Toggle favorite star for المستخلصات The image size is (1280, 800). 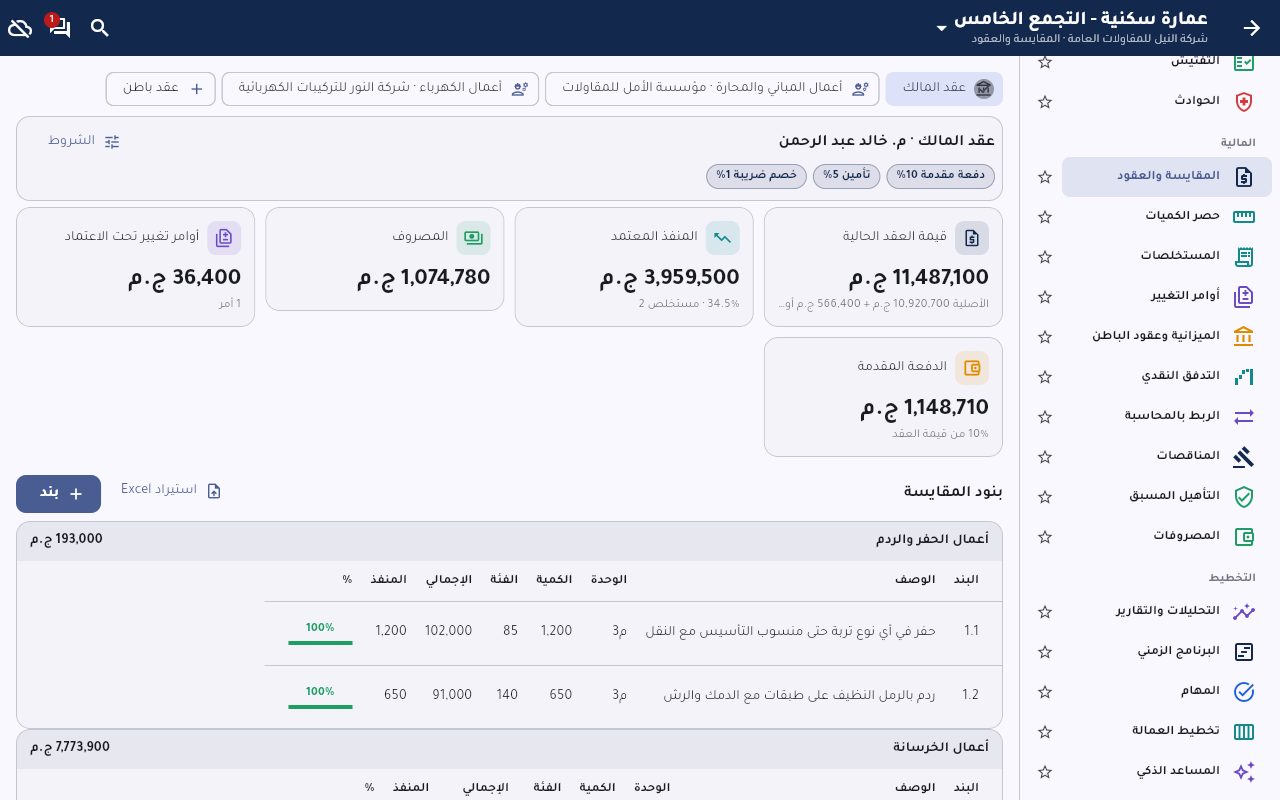1045,257
